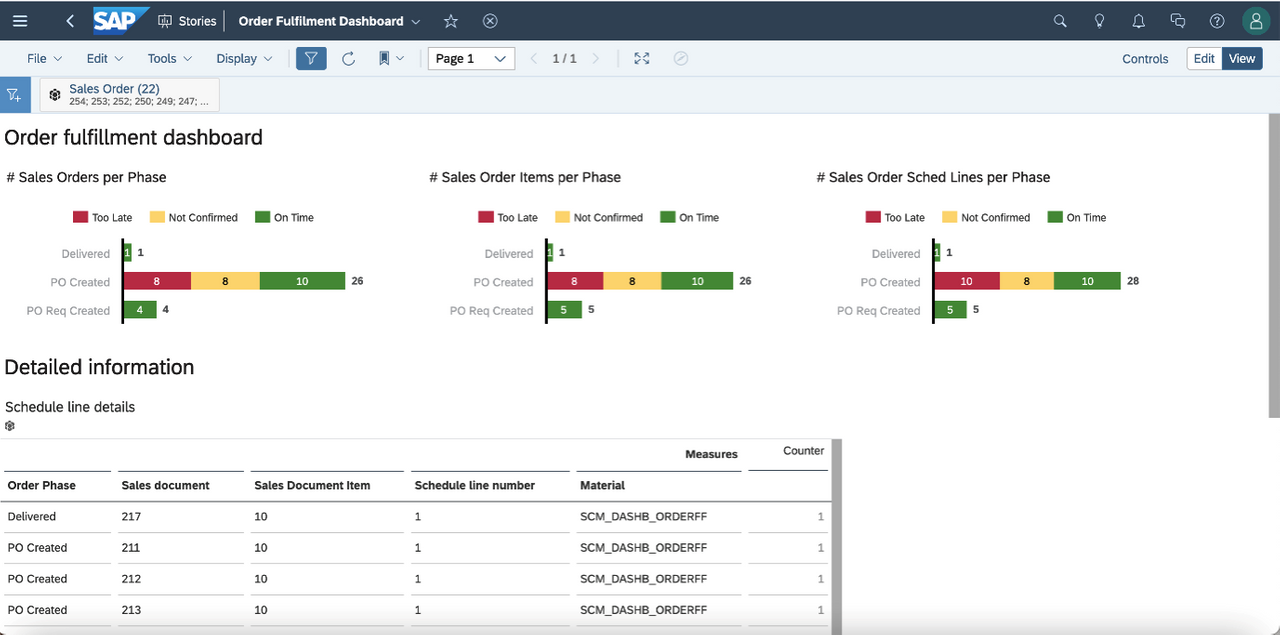Open the user profile avatar

coord(1255,21)
